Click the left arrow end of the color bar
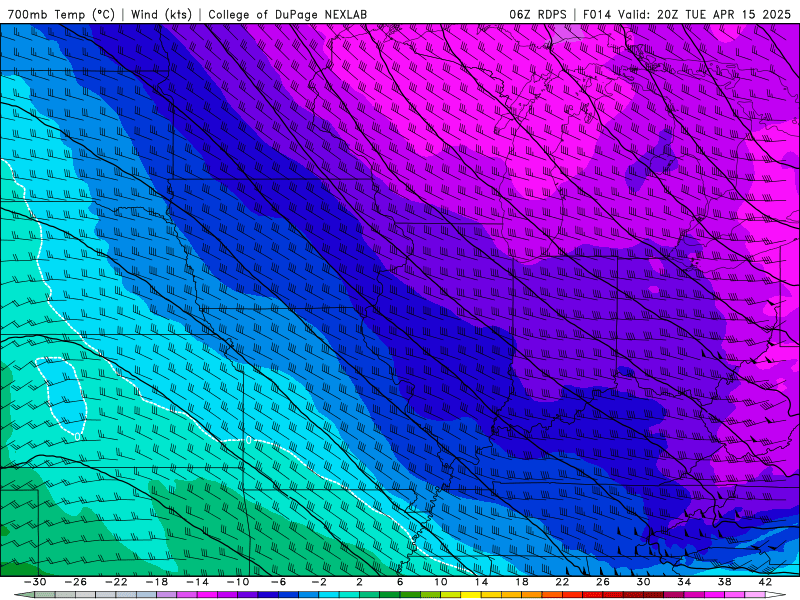The width and height of the screenshot is (800, 600). point(24,595)
